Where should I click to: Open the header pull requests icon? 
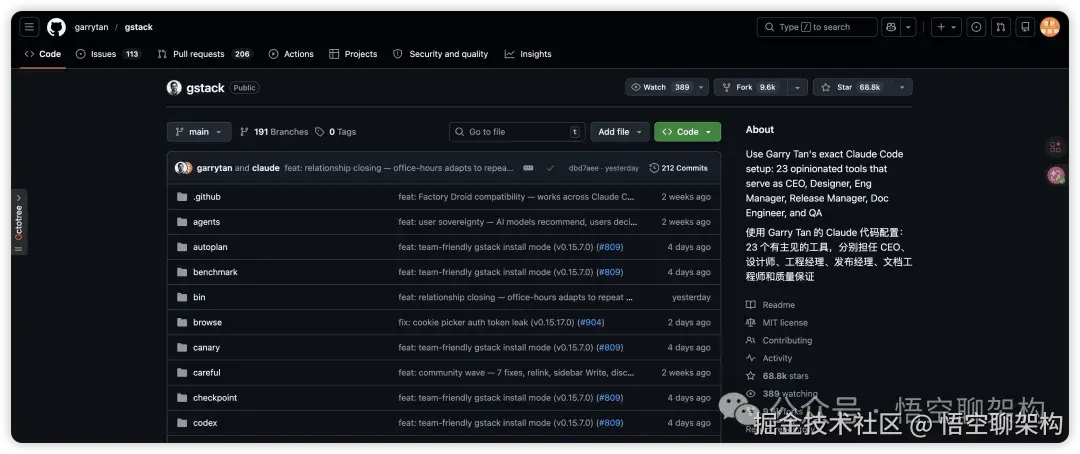point(1001,27)
